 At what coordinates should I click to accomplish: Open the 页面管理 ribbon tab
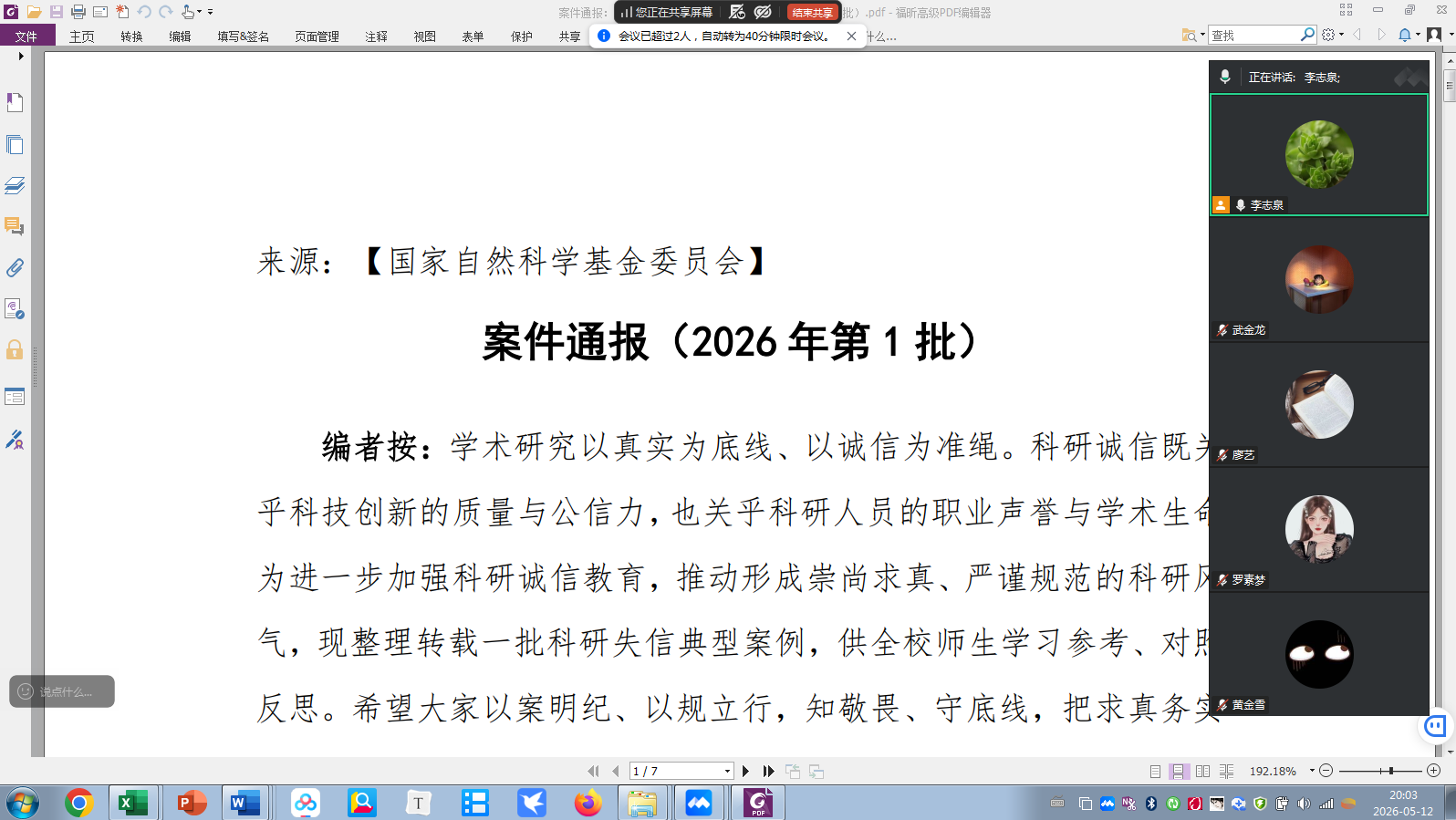click(317, 36)
